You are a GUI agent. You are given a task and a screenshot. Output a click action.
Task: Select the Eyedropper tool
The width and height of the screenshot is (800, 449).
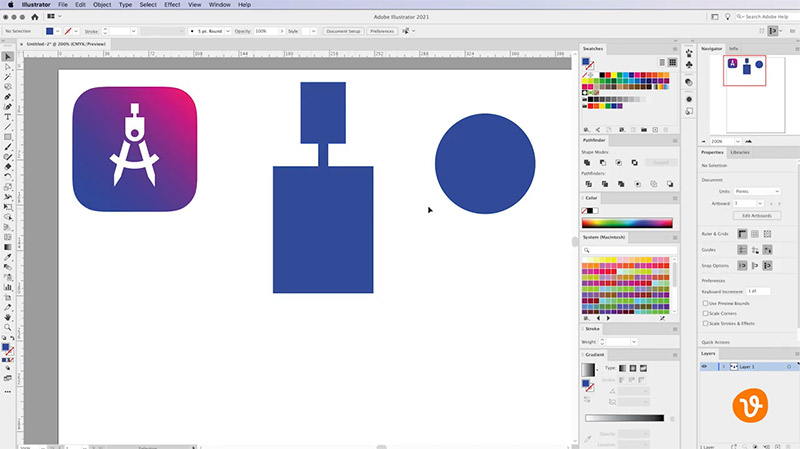8,257
